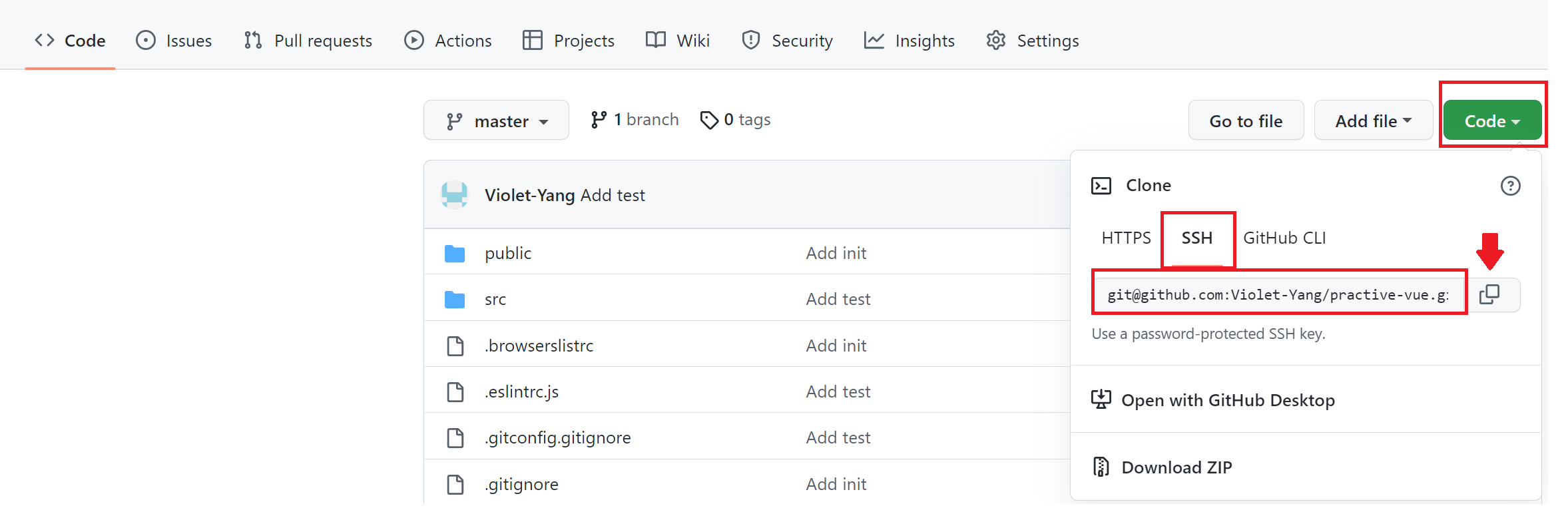The width and height of the screenshot is (1568, 528).
Task: Choose Open with GitHub Desktop
Action: (x=1228, y=400)
